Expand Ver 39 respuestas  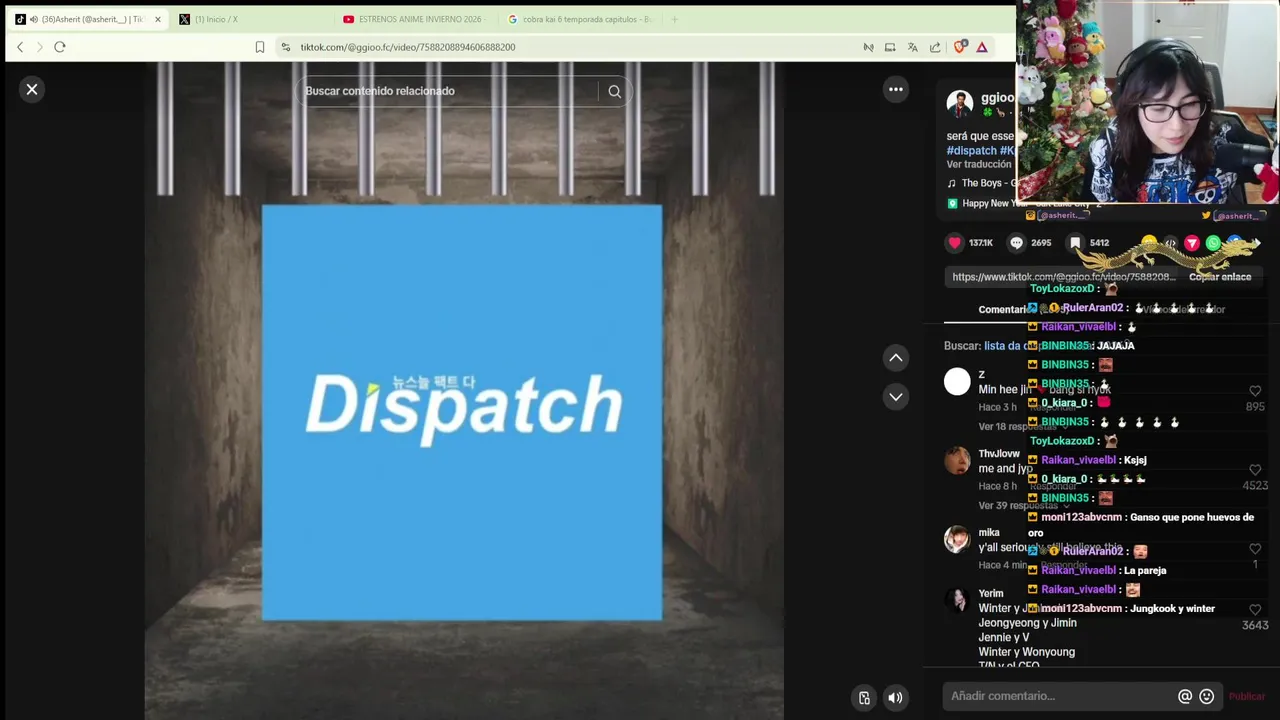coord(1022,506)
